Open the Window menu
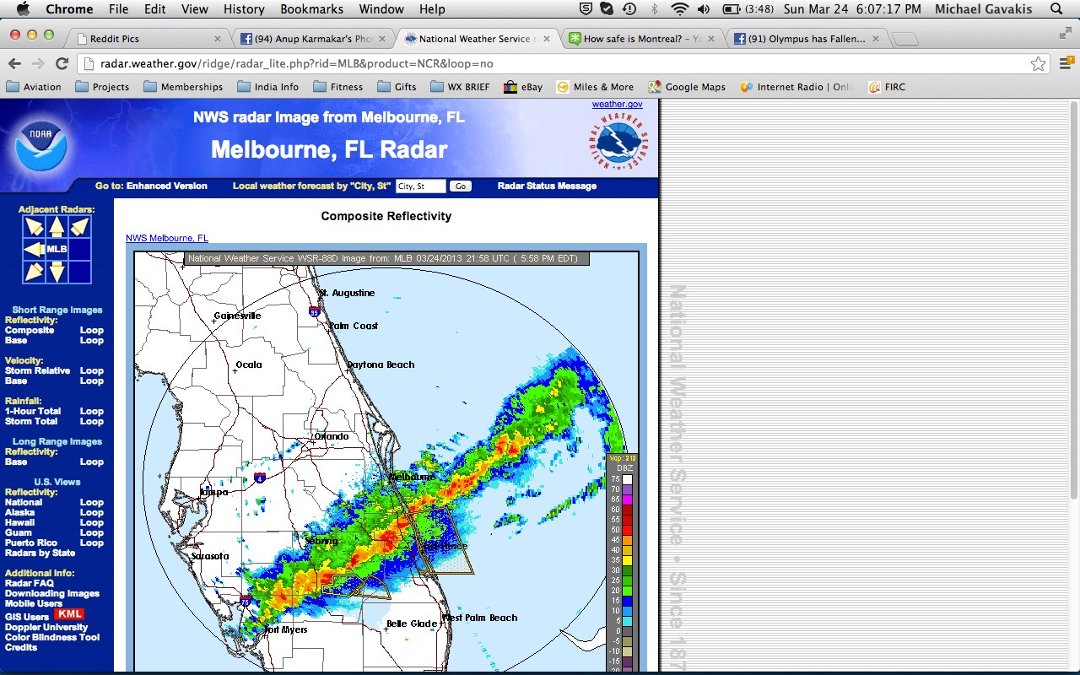The height and width of the screenshot is (675, 1080). pyautogui.click(x=381, y=9)
